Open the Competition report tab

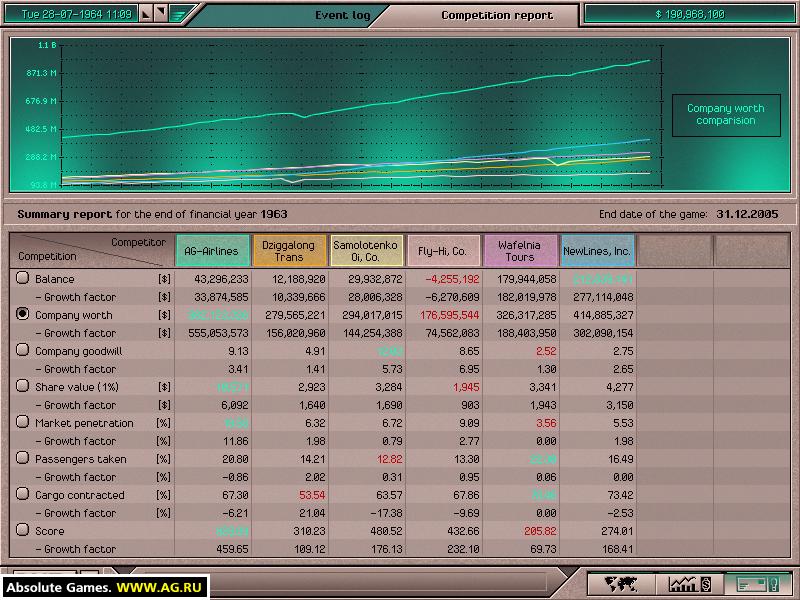pyautogui.click(x=497, y=15)
